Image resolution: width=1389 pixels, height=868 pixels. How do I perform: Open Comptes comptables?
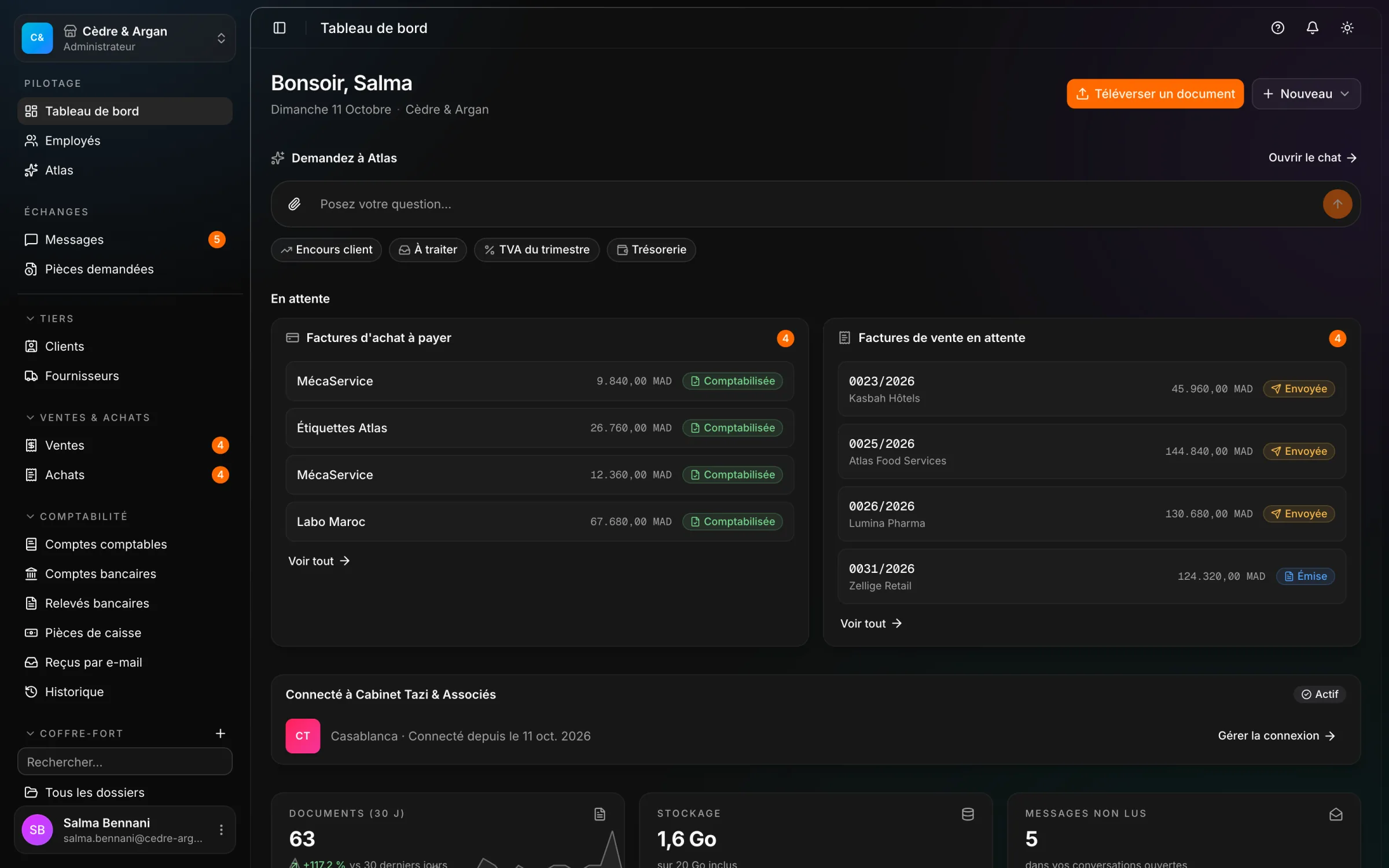(x=125, y=544)
